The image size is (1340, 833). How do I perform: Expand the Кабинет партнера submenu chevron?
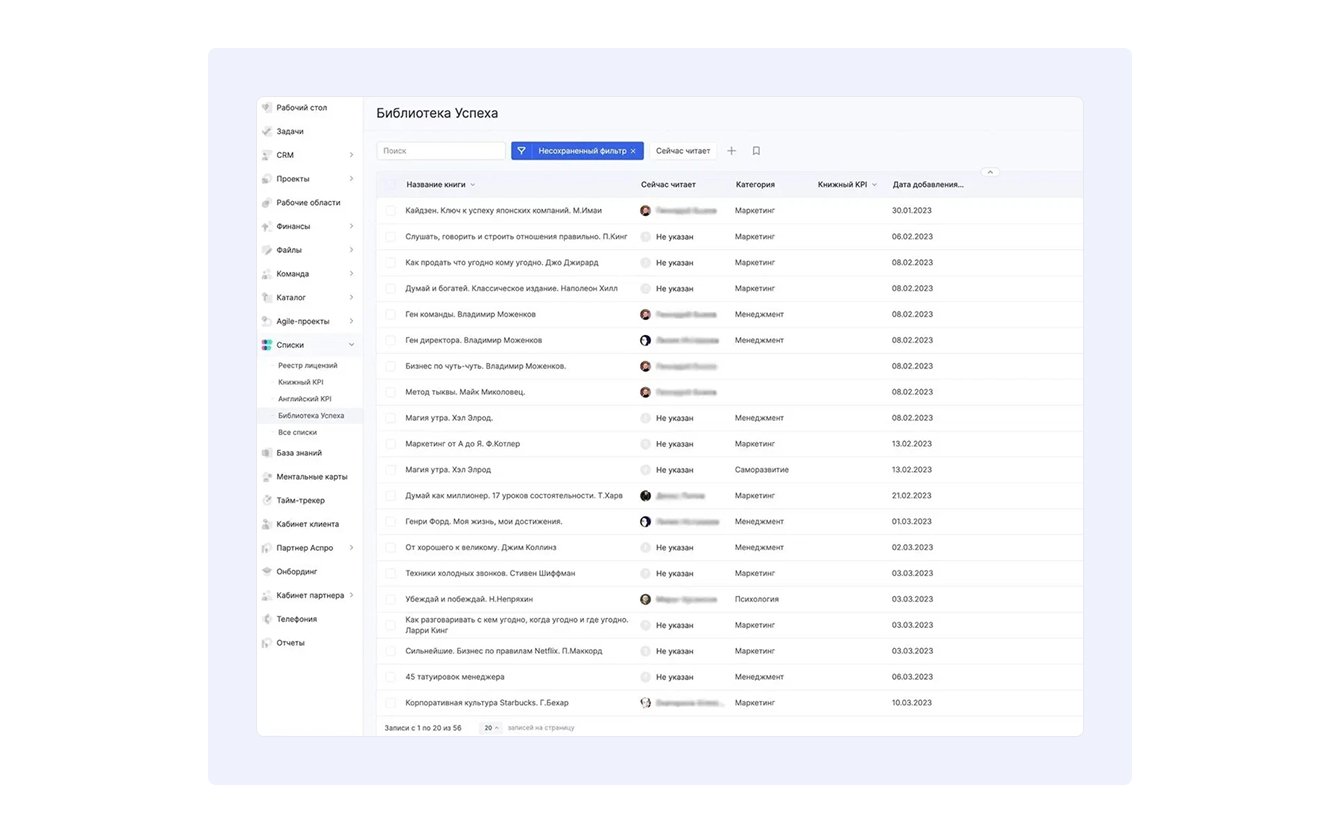pyautogui.click(x=351, y=595)
